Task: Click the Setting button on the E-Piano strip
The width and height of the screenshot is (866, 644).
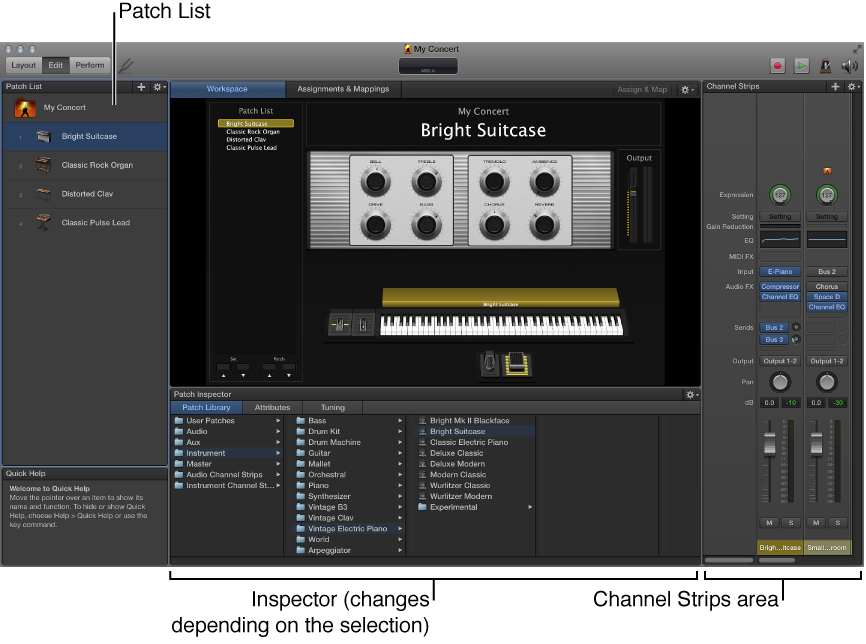Action: (x=780, y=216)
